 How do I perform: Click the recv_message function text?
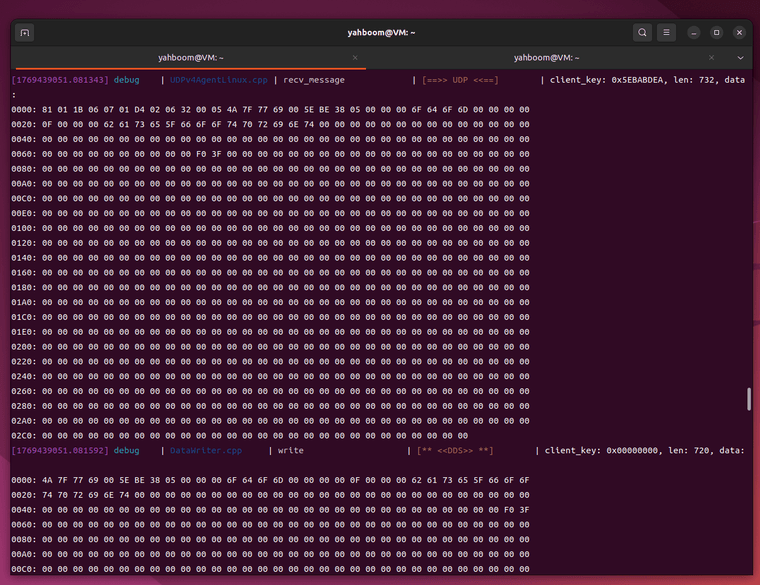point(314,80)
